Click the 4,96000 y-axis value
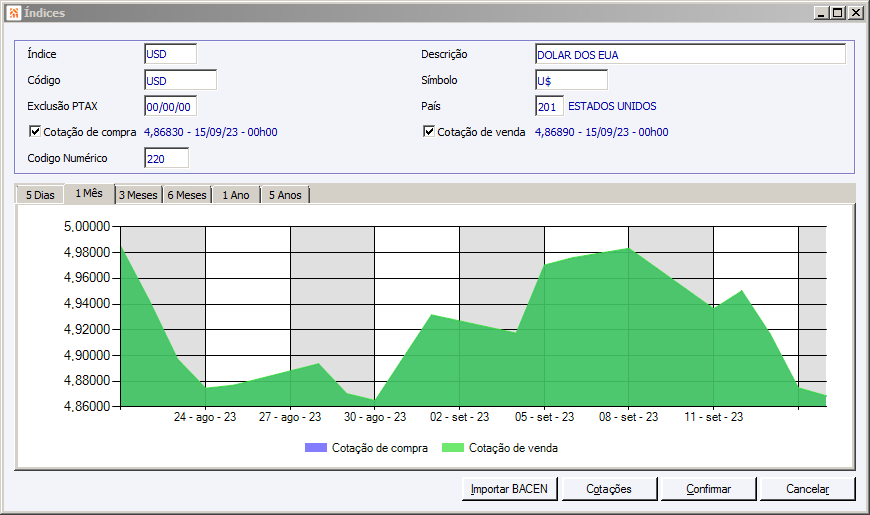 [x=87, y=277]
